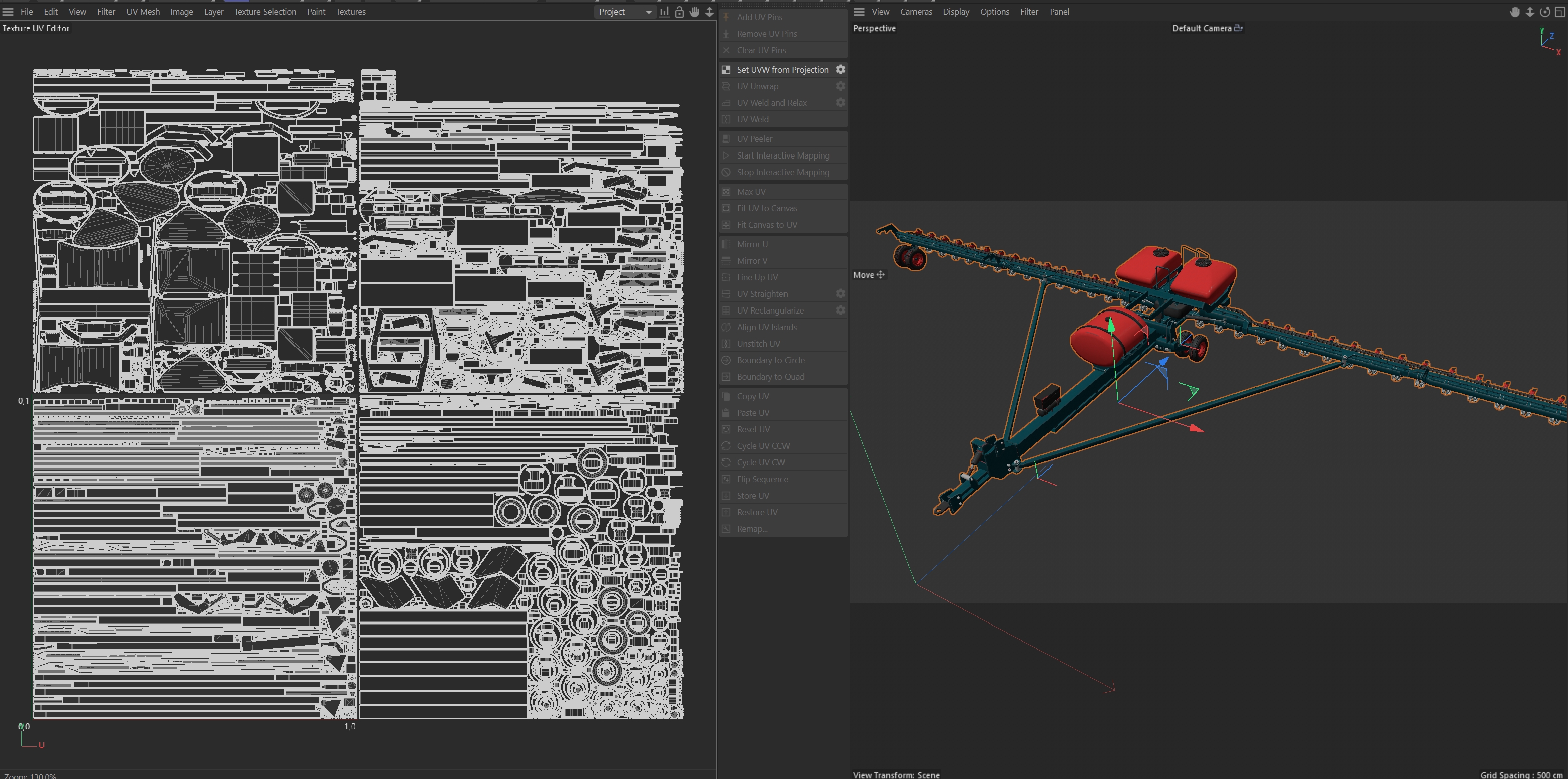
Task: Select the pan hand icon in UV editor
Action: pyautogui.click(x=695, y=12)
